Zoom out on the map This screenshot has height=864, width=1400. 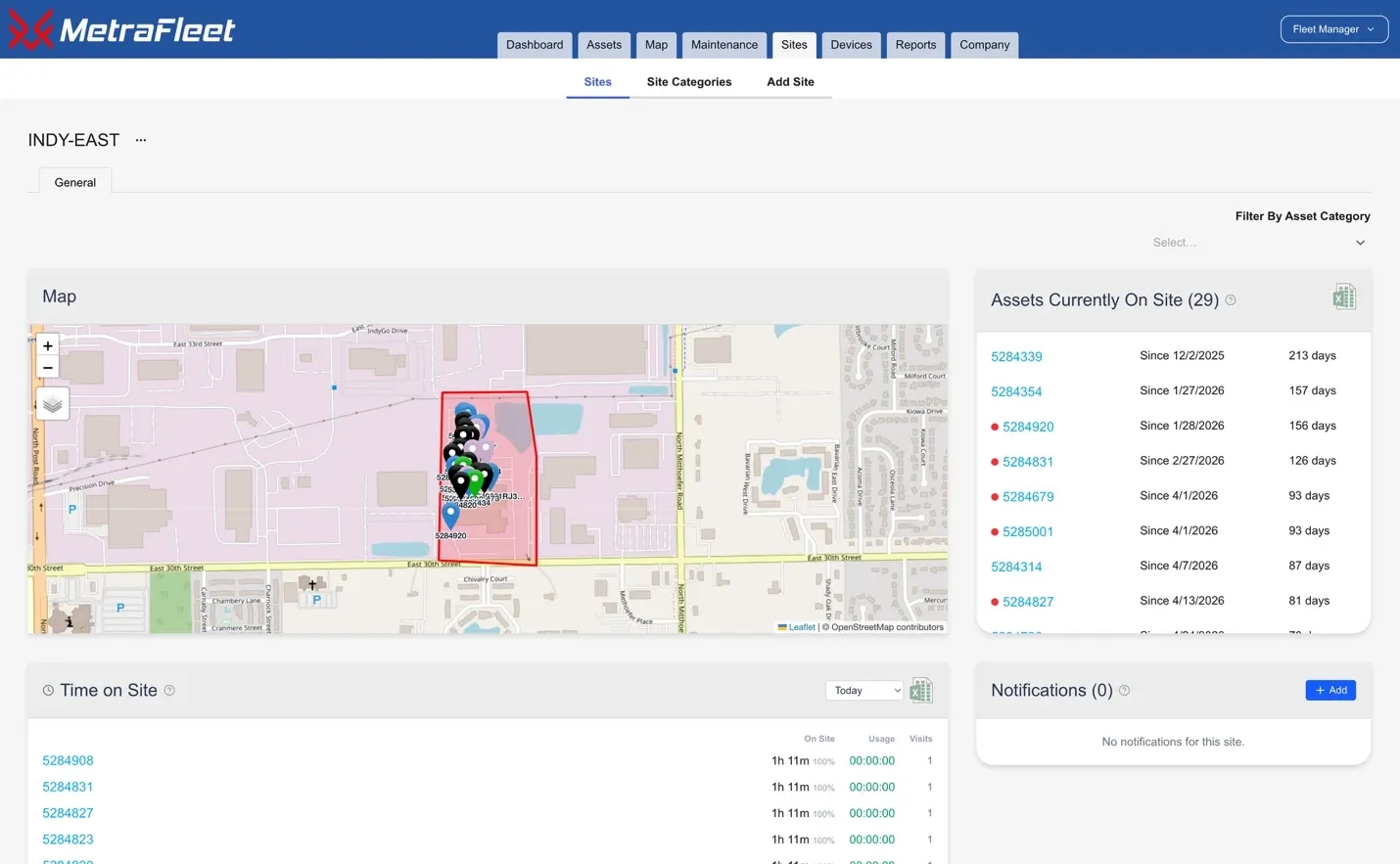click(48, 368)
